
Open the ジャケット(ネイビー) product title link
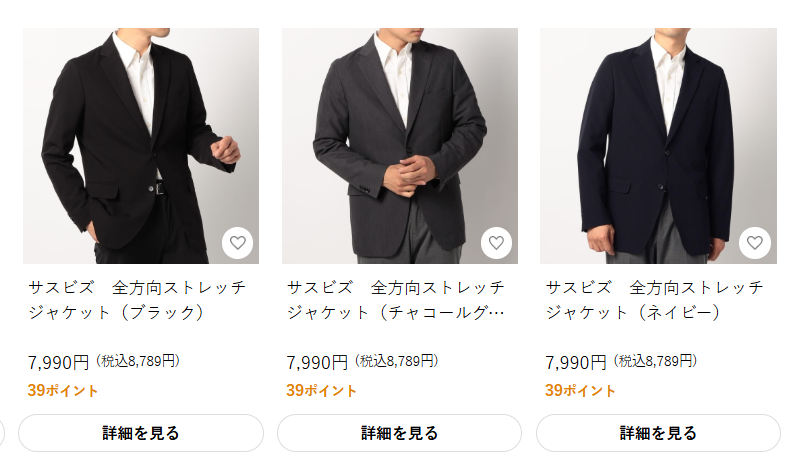[x=655, y=300]
